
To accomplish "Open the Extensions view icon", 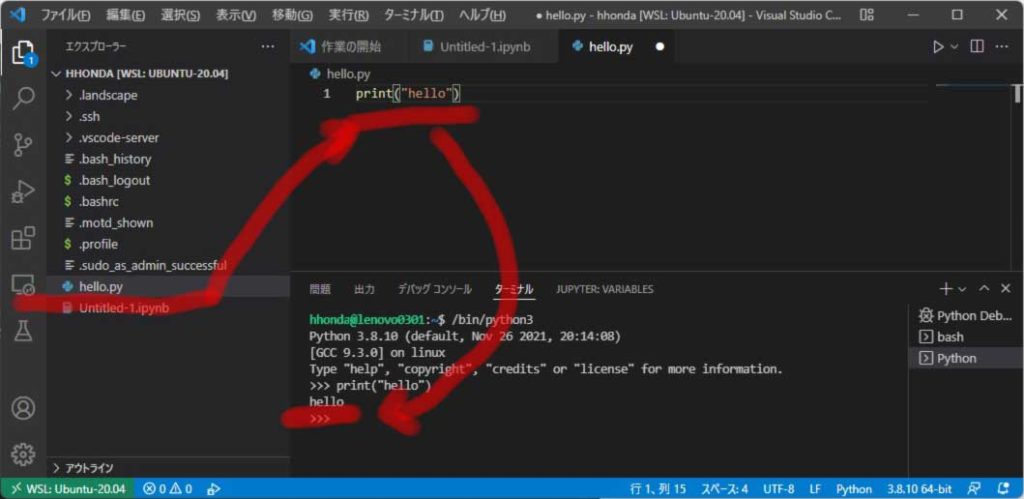I will tap(22, 238).
